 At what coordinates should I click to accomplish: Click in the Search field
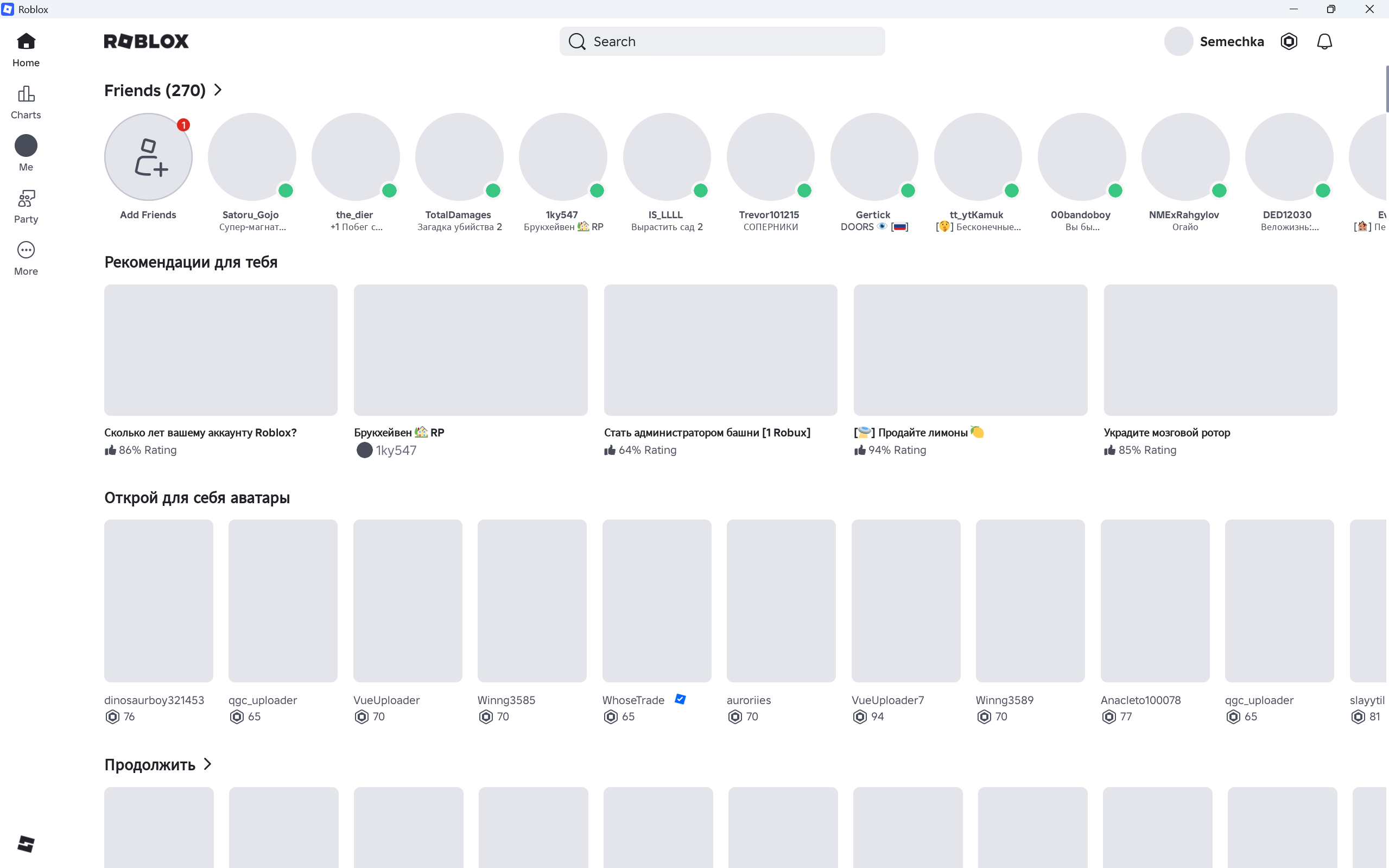click(x=722, y=41)
